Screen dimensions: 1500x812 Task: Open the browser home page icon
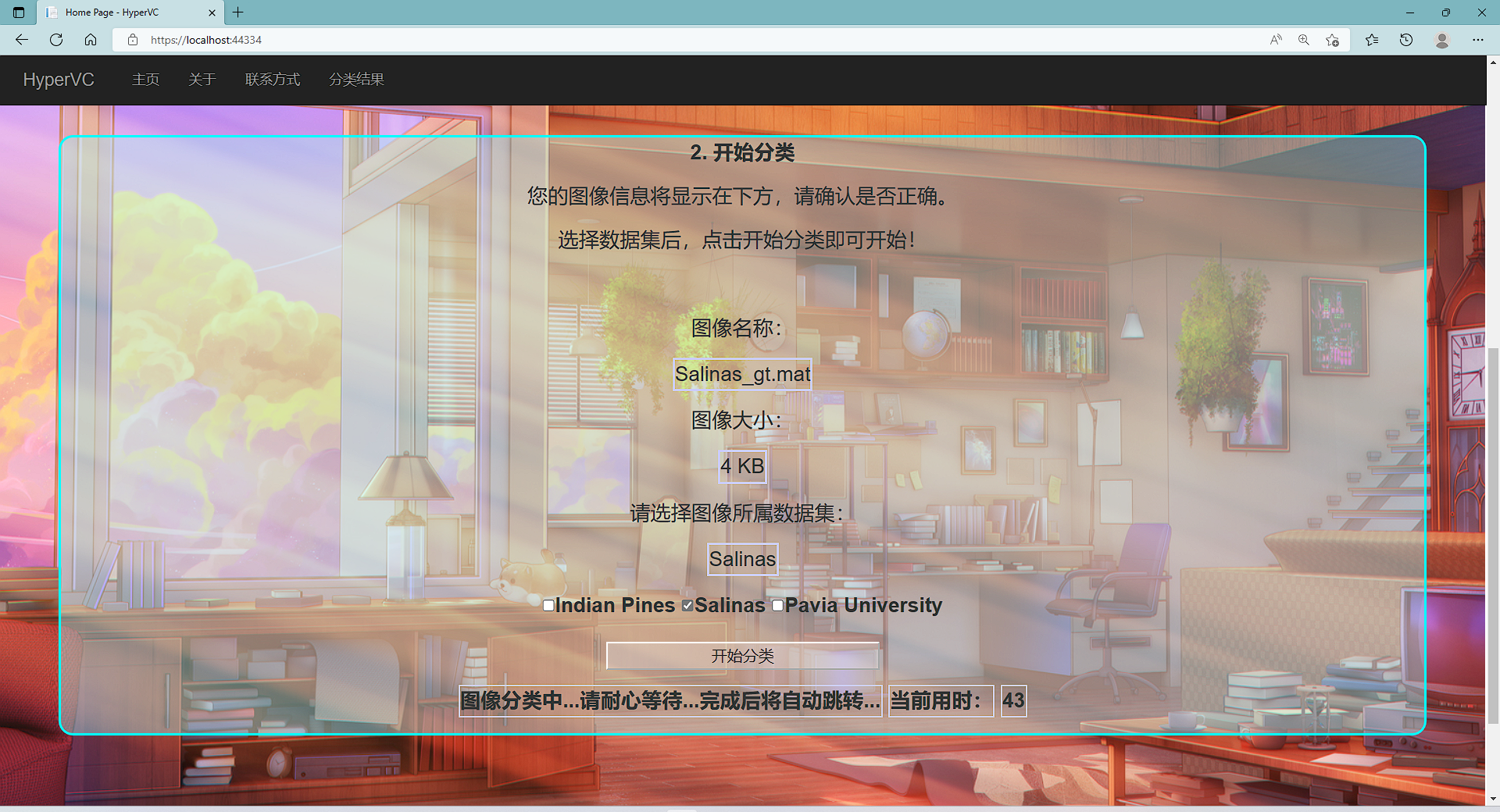point(91,40)
